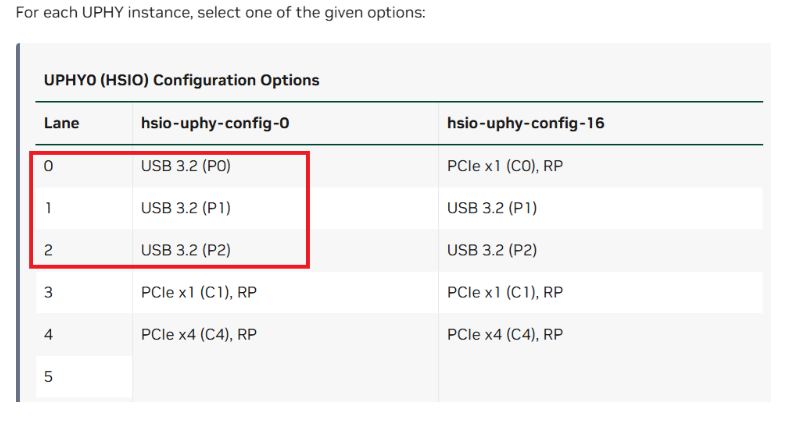Click the UPHY0 (HSIO) Configuration Options table title
797x422 pixels.
click(181, 79)
